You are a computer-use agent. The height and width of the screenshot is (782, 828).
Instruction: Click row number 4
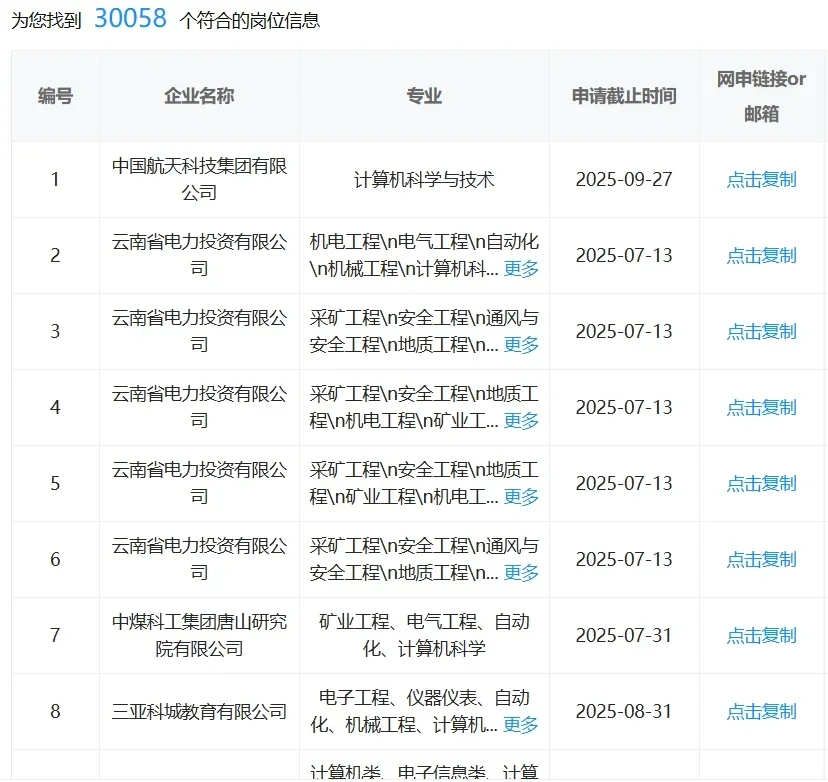pos(55,408)
